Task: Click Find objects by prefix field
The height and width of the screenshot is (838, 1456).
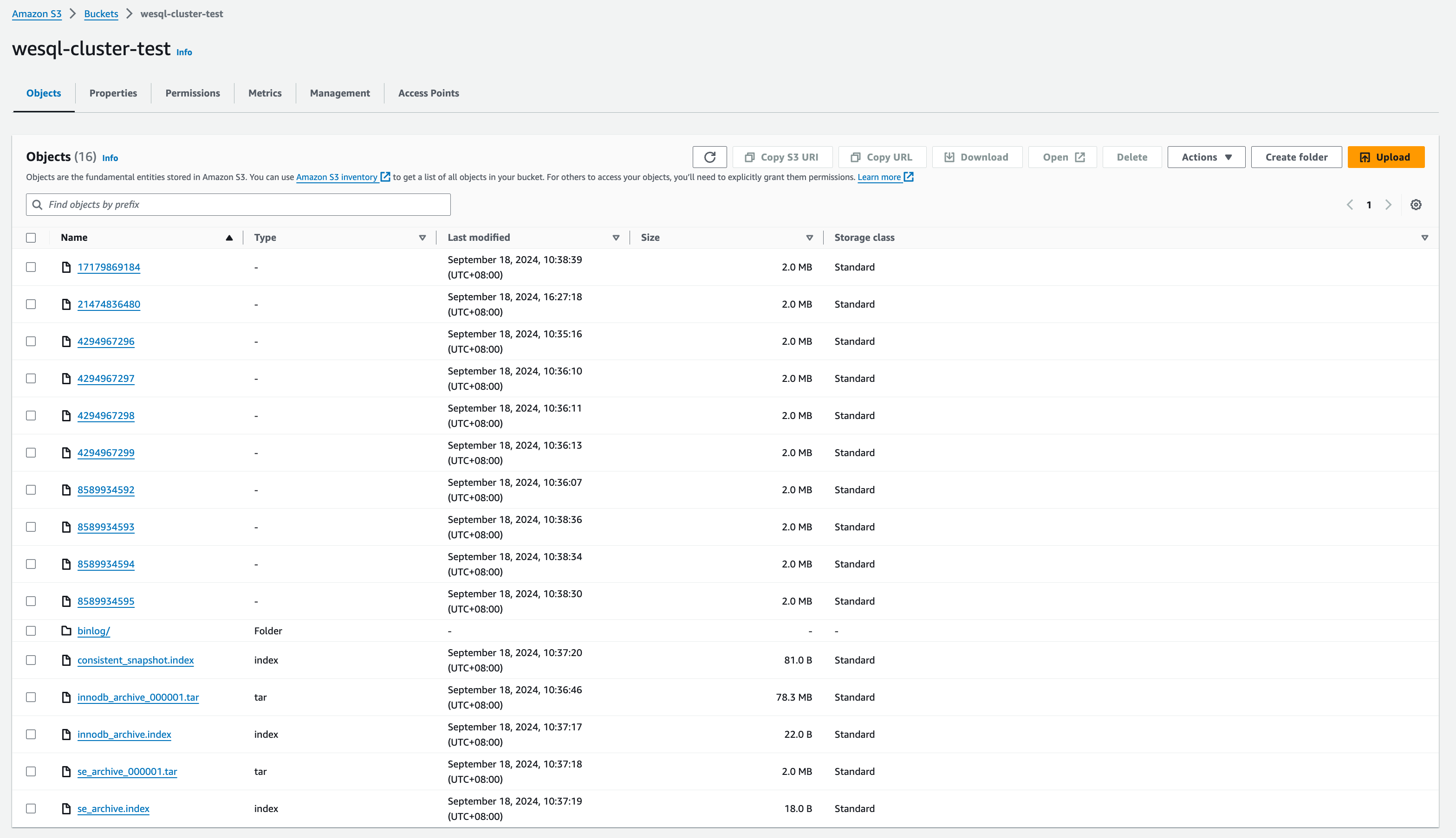Action: tap(238, 205)
